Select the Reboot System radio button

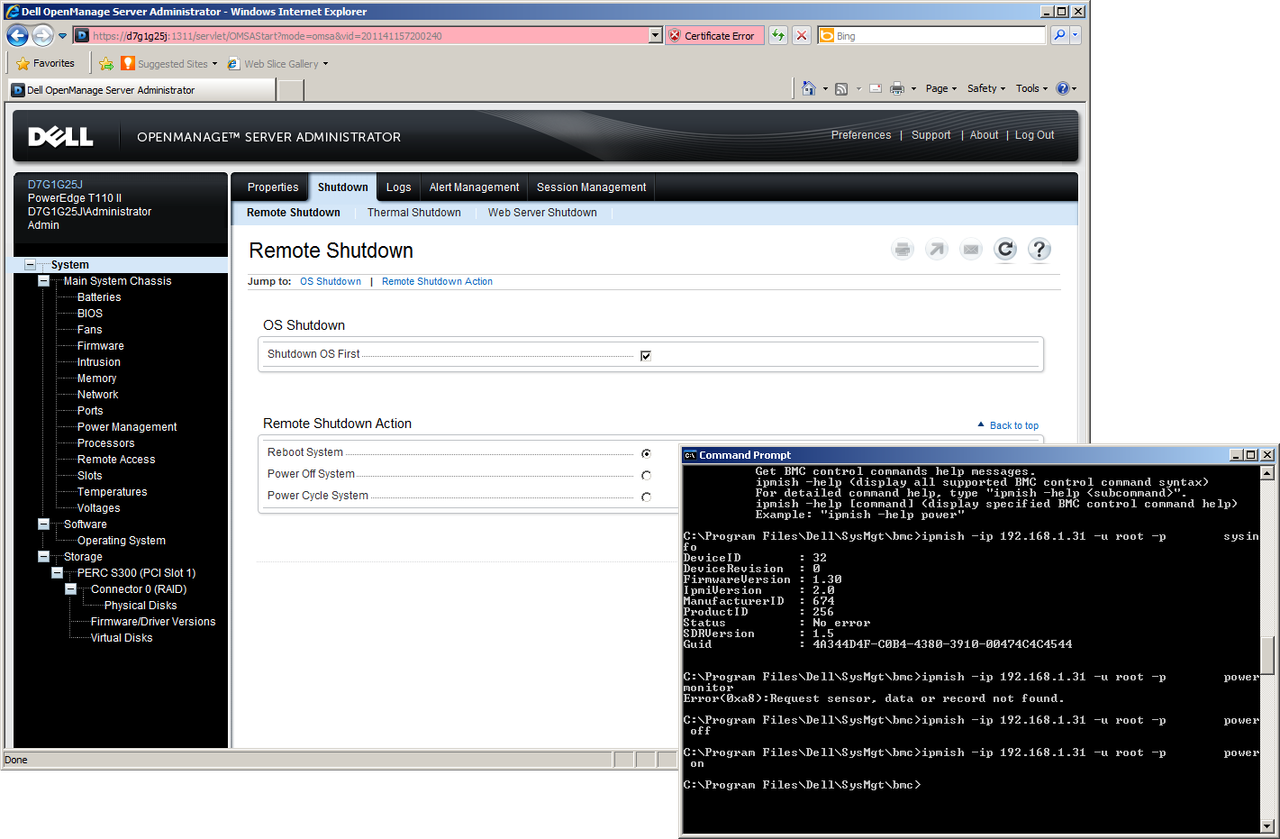(646, 453)
